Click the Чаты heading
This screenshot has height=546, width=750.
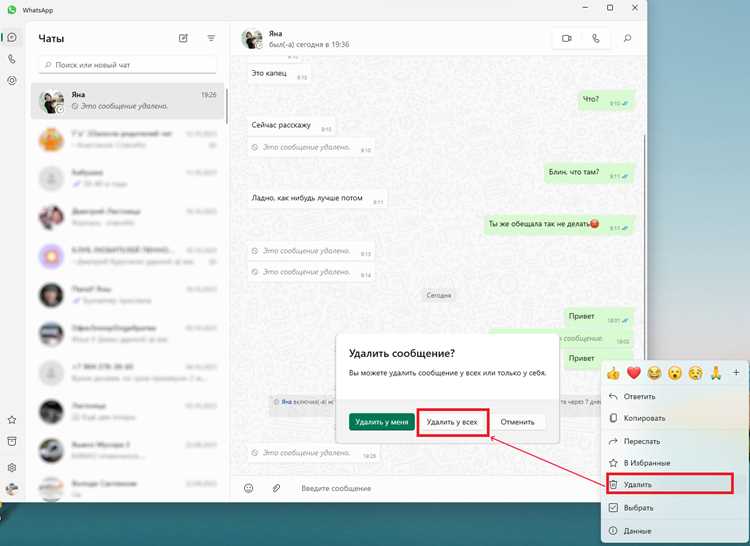51,39
